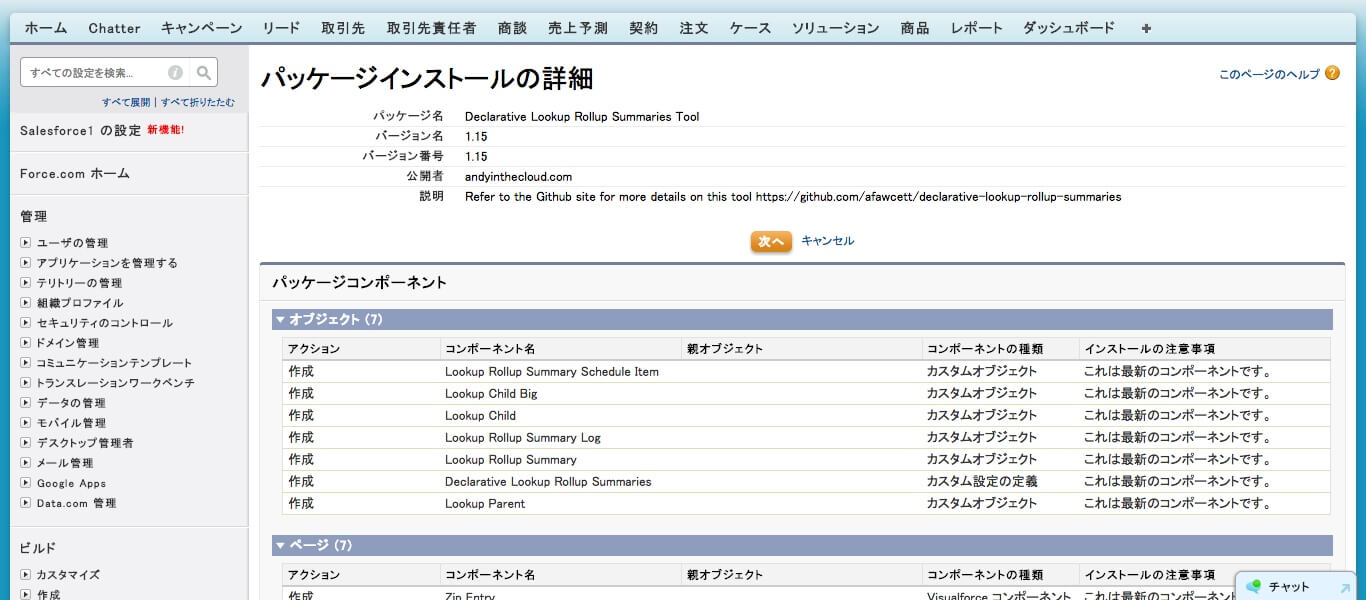1366x600 pixels.
Task: Click the info icon inside the search box
Action: tap(175, 72)
